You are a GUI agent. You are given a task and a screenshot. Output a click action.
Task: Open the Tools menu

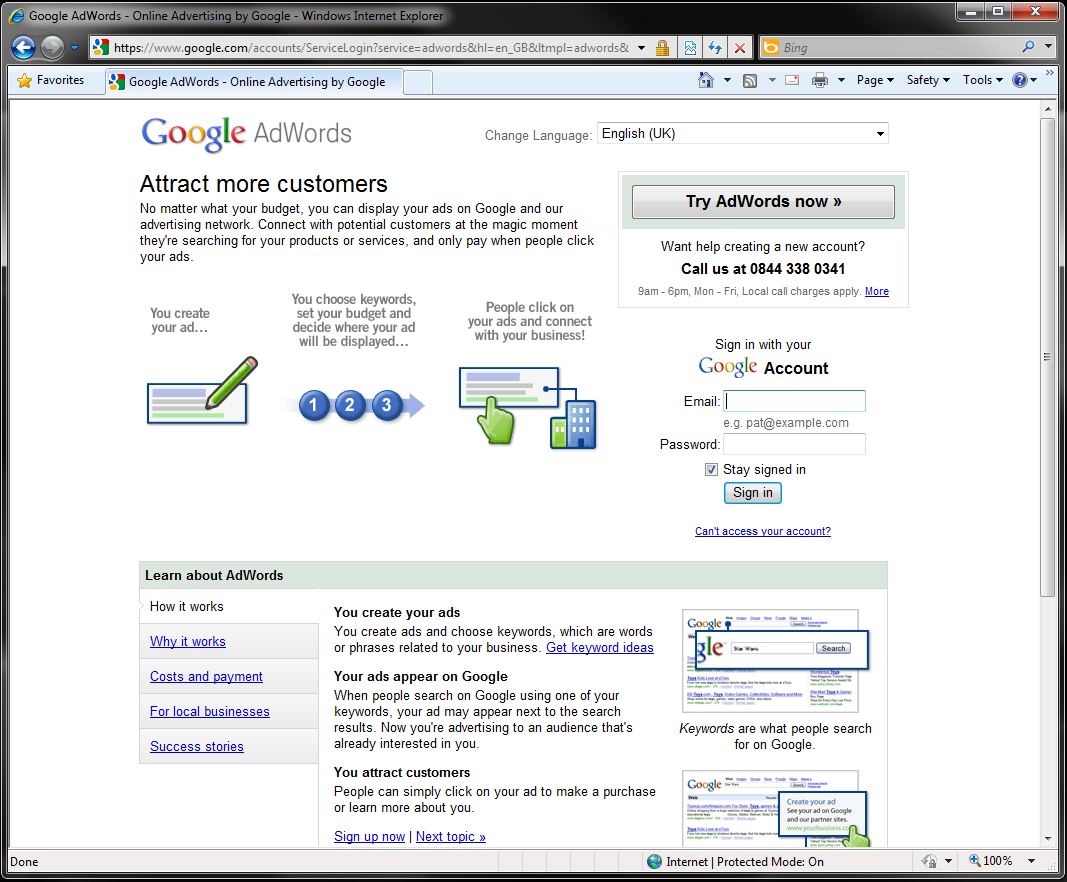[x=983, y=80]
